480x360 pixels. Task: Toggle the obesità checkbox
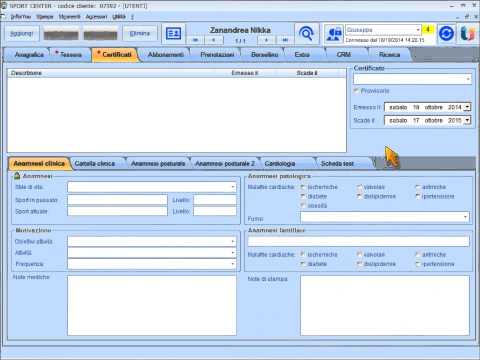tap(303, 205)
